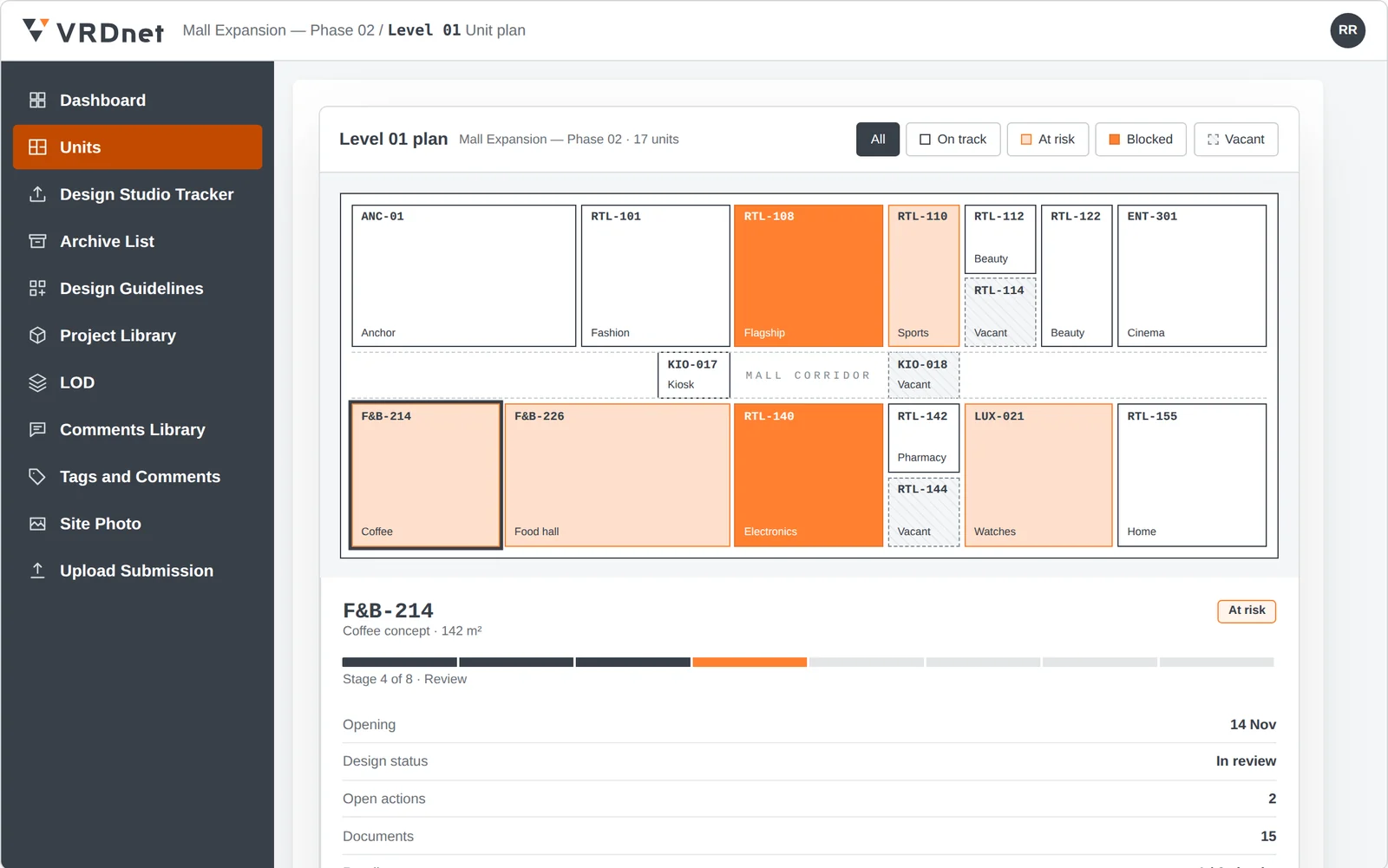The height and width of the screenshot is (868, 1388).
Task: Click the At risk status badge
Action: (1247, 610)
